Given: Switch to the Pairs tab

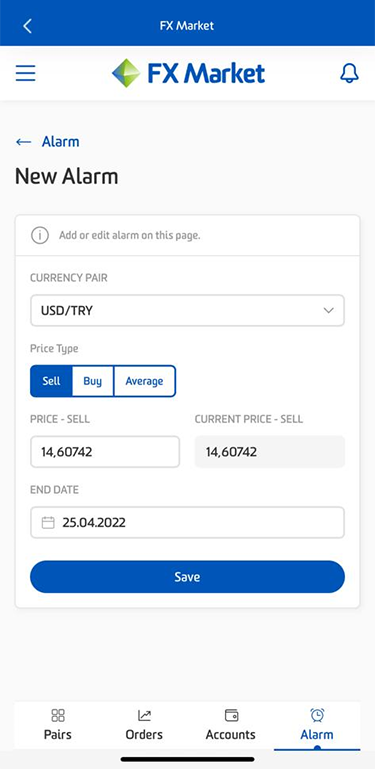Looking at the screenshot, I should [x=57, y=725].
